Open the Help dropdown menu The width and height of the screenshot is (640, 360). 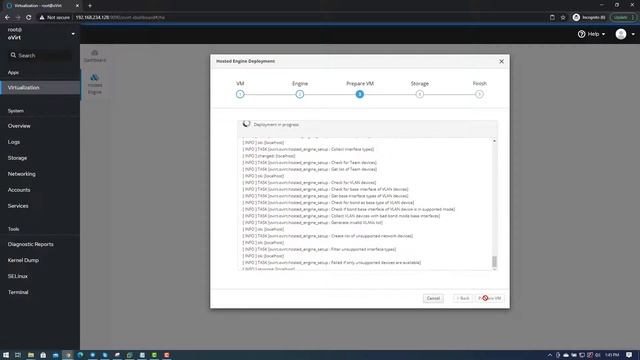592,34
